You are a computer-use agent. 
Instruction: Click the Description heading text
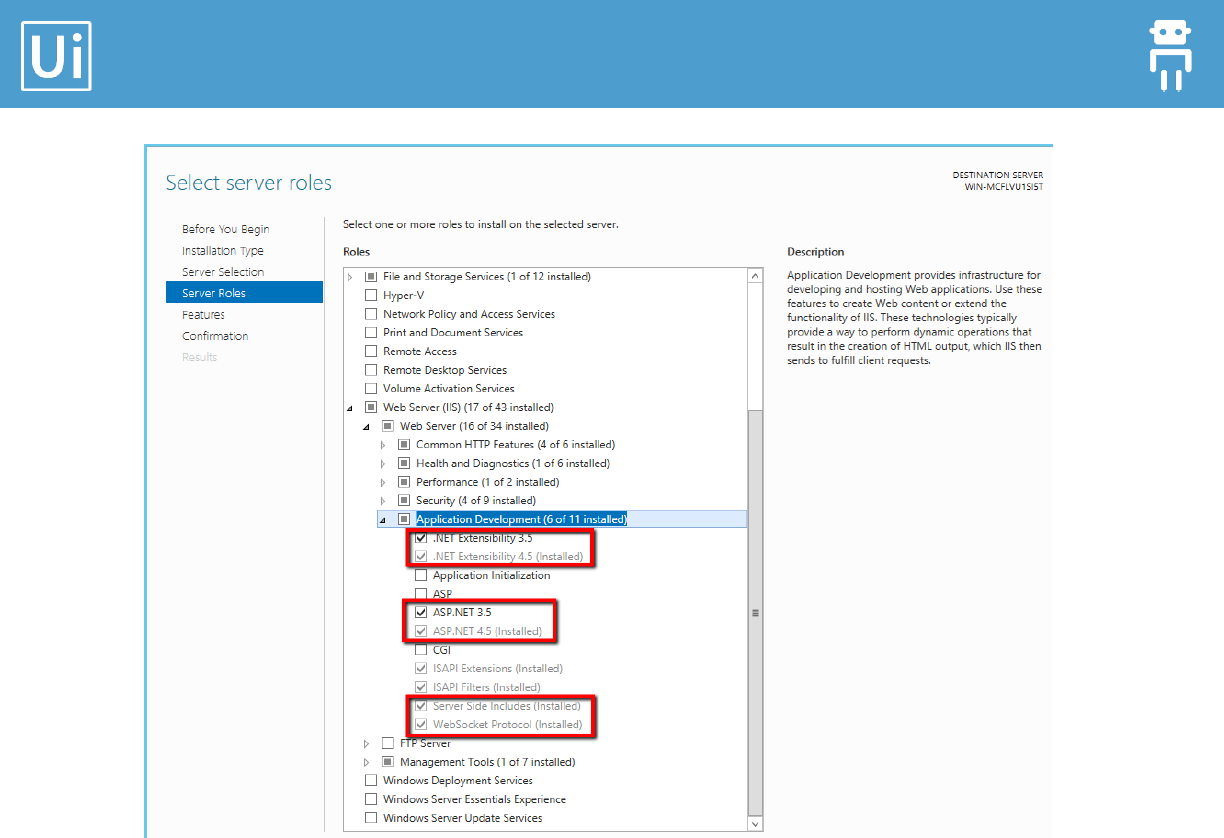coord(816,252)
